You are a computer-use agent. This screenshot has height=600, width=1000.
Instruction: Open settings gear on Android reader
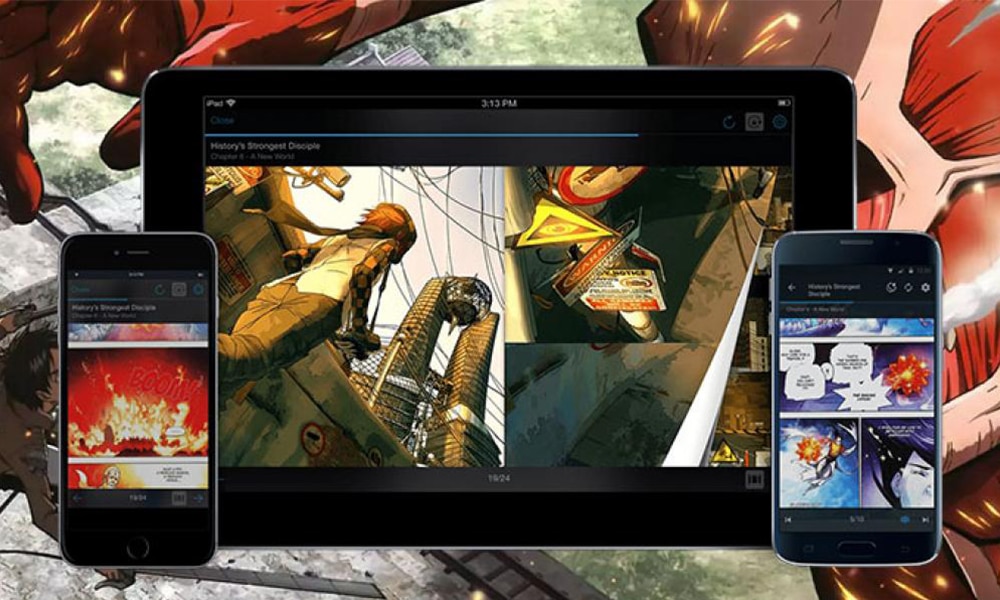[x=925, y=288]
